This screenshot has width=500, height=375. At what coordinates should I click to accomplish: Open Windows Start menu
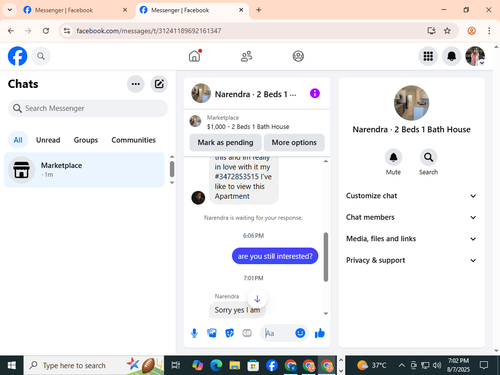click(x=11, y=366)
